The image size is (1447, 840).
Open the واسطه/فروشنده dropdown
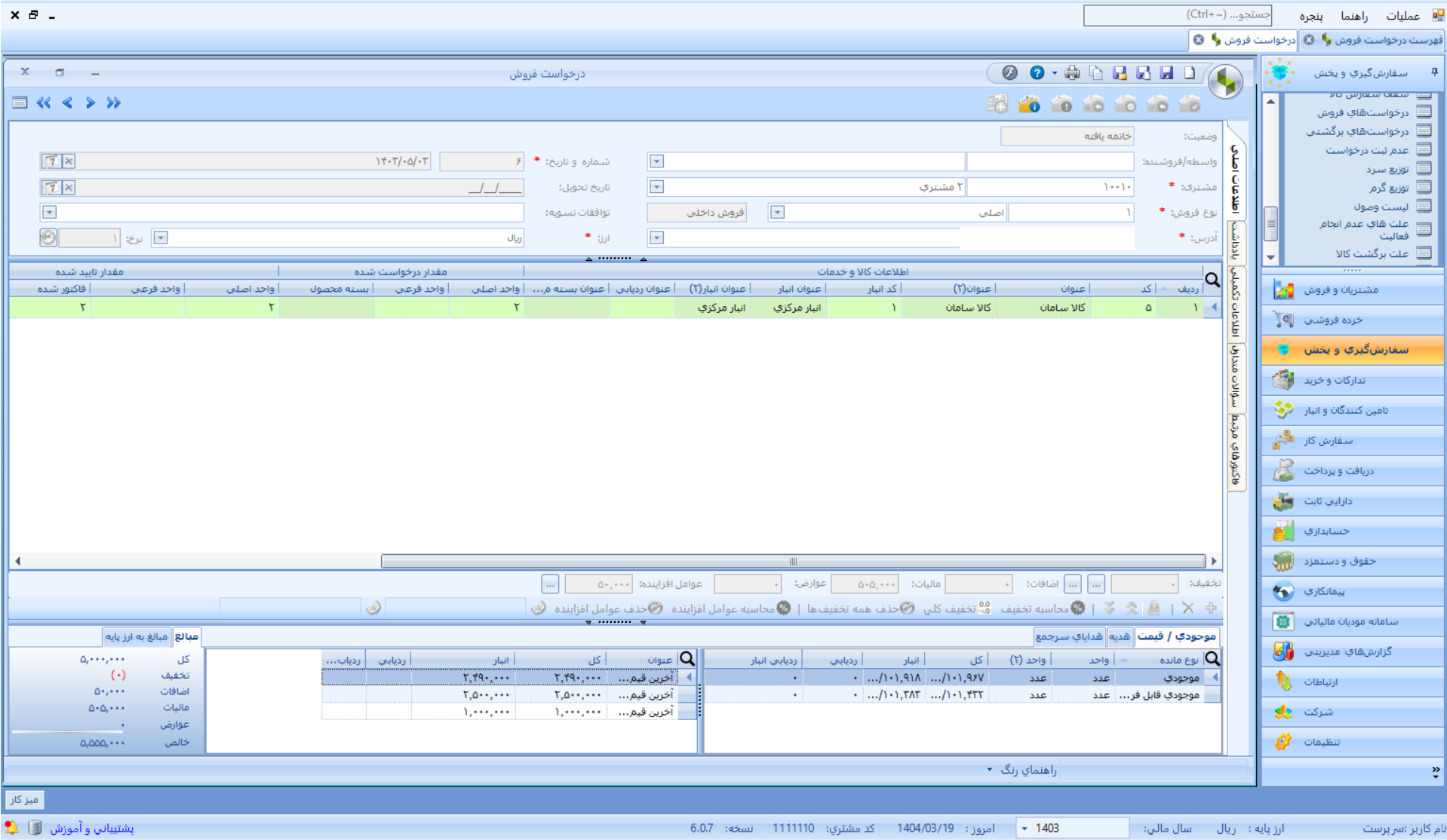tap(656, 161)
